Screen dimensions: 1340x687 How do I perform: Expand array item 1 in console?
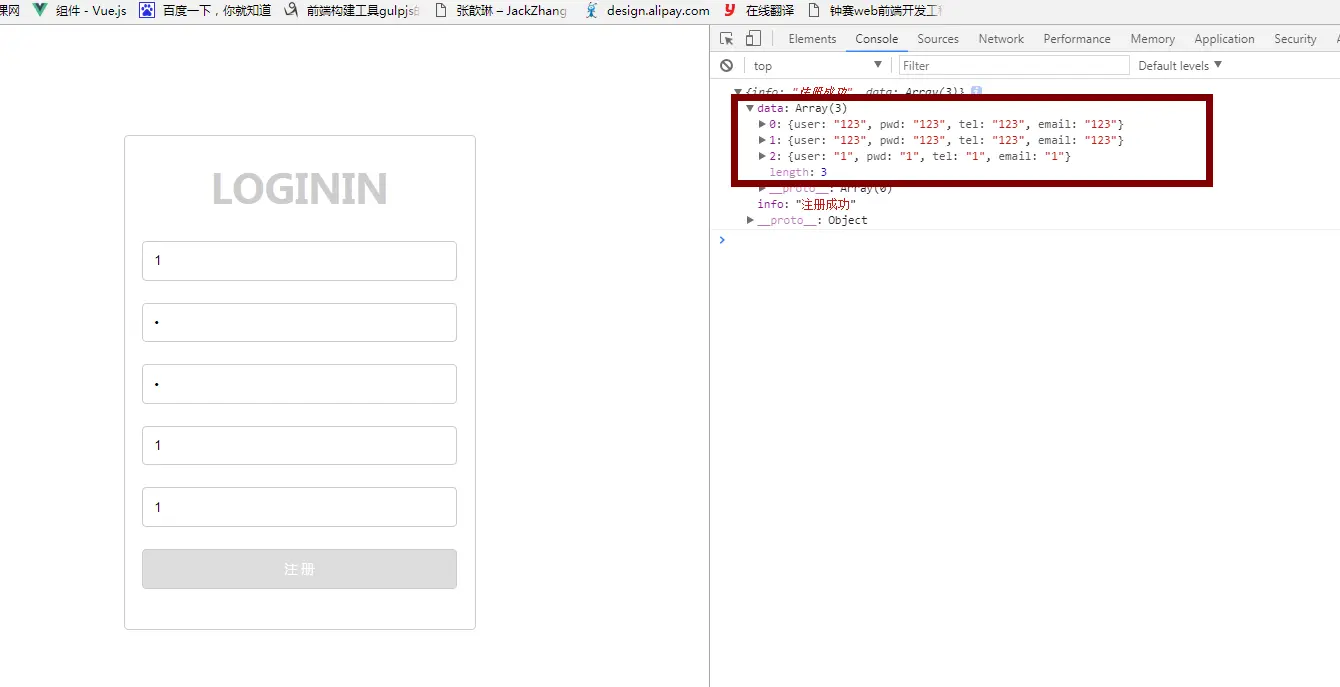[763, 140]
